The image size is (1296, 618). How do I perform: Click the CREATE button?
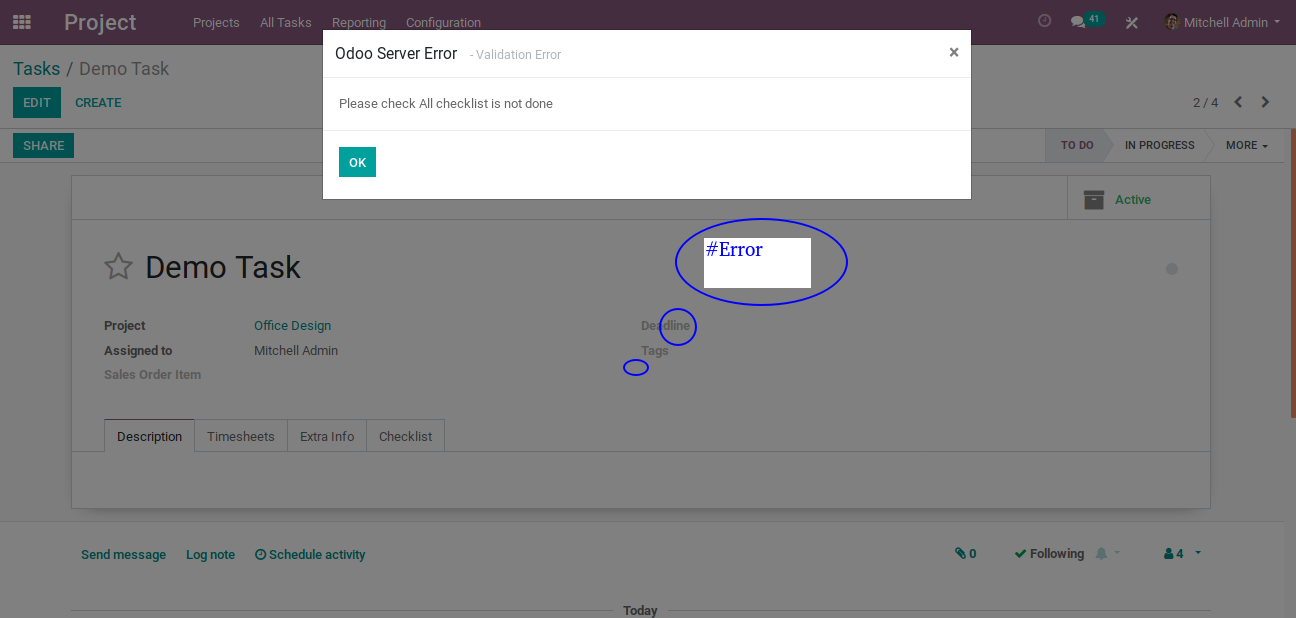pos(98,102)
